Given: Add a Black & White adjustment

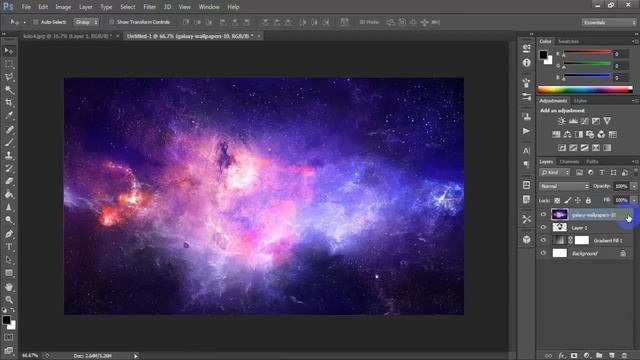Looking at the screenshot, I should click(x=579, y=134).
